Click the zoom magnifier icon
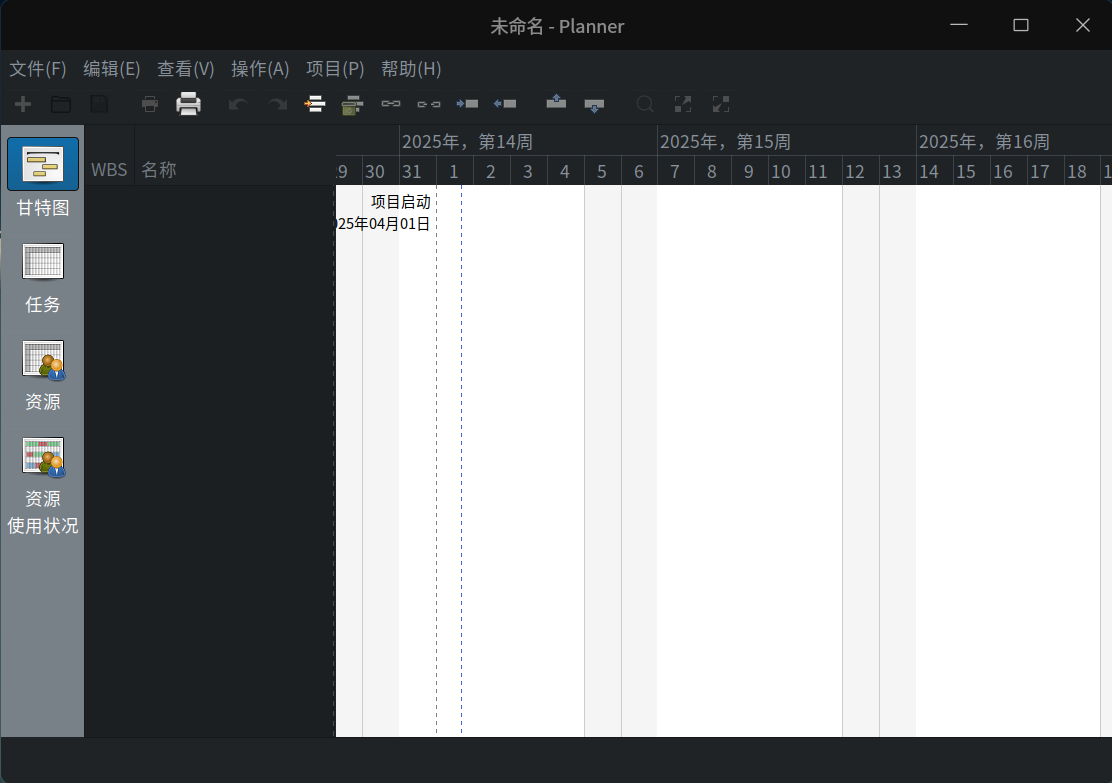The image size is (1112, 783). click(645, 104)
